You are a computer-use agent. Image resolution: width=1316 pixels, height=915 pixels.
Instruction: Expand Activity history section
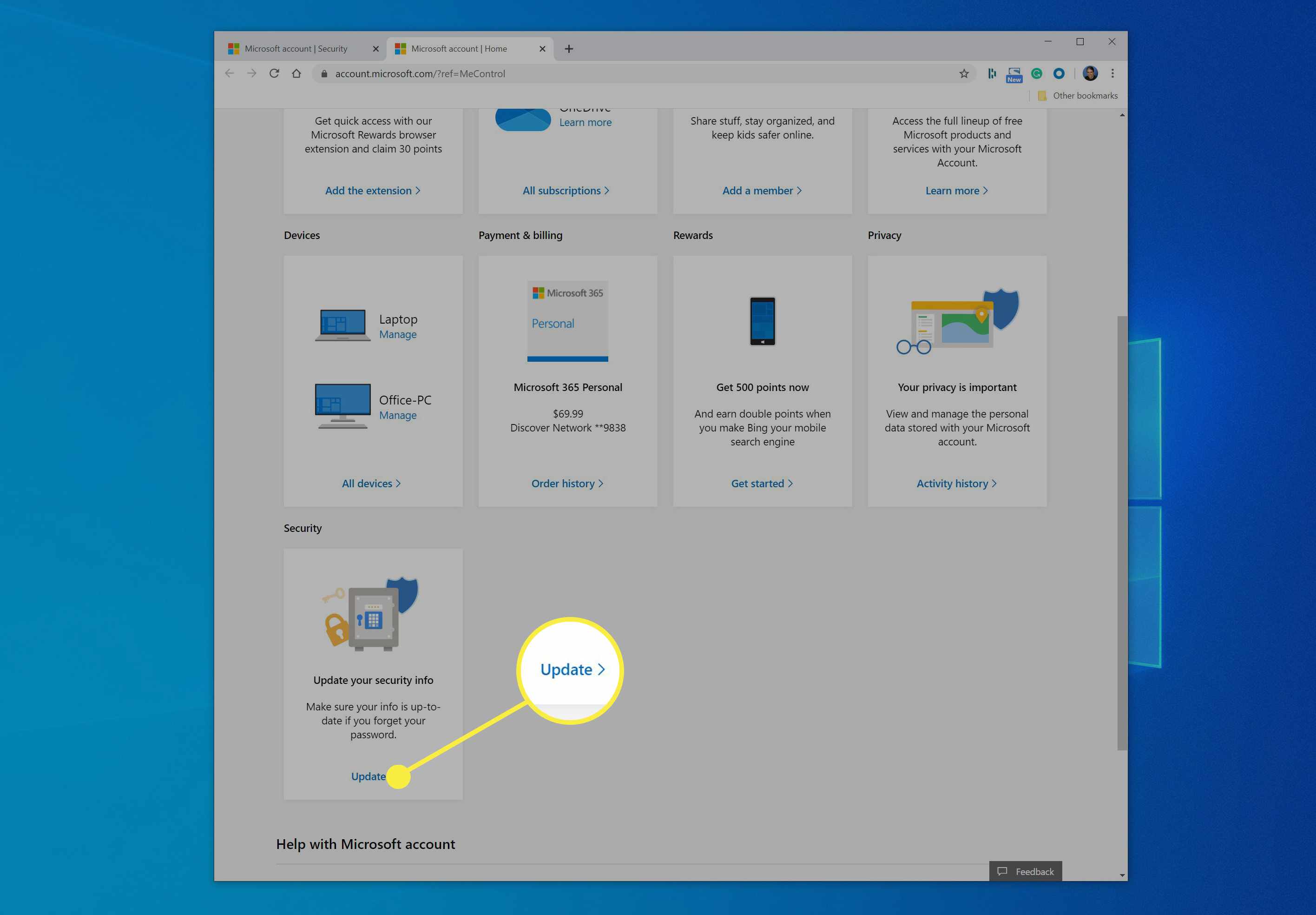(956, 483)
